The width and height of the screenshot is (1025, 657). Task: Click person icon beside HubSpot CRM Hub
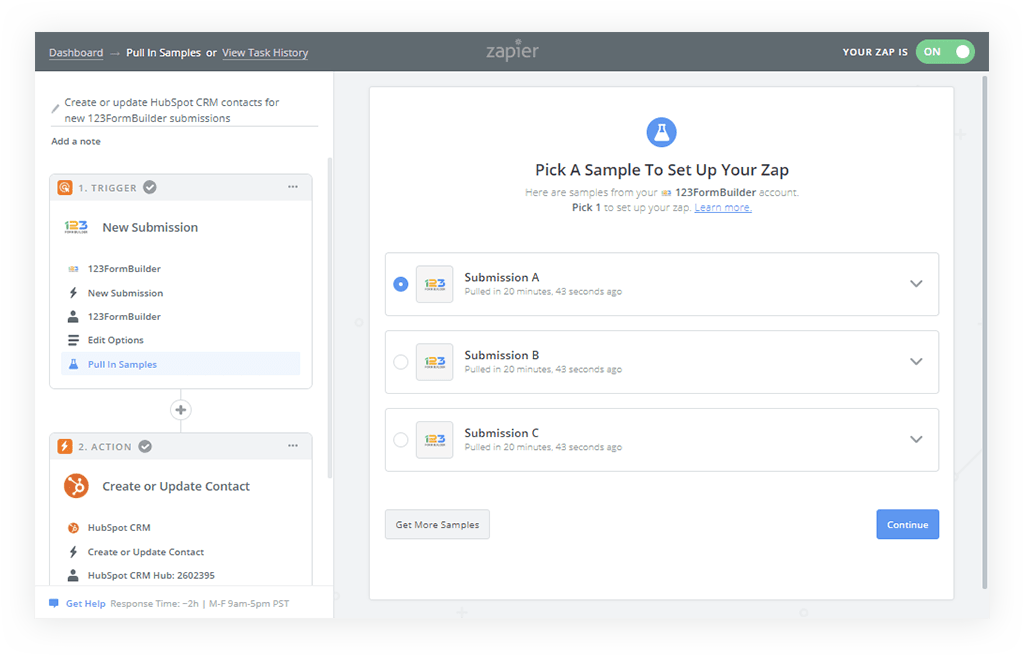click(73, 575)
